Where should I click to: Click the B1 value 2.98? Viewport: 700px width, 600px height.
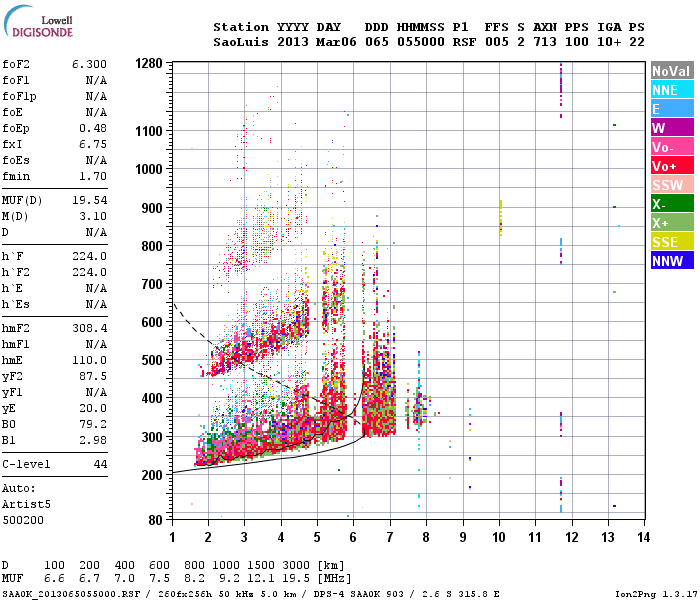tap(93, 440)
